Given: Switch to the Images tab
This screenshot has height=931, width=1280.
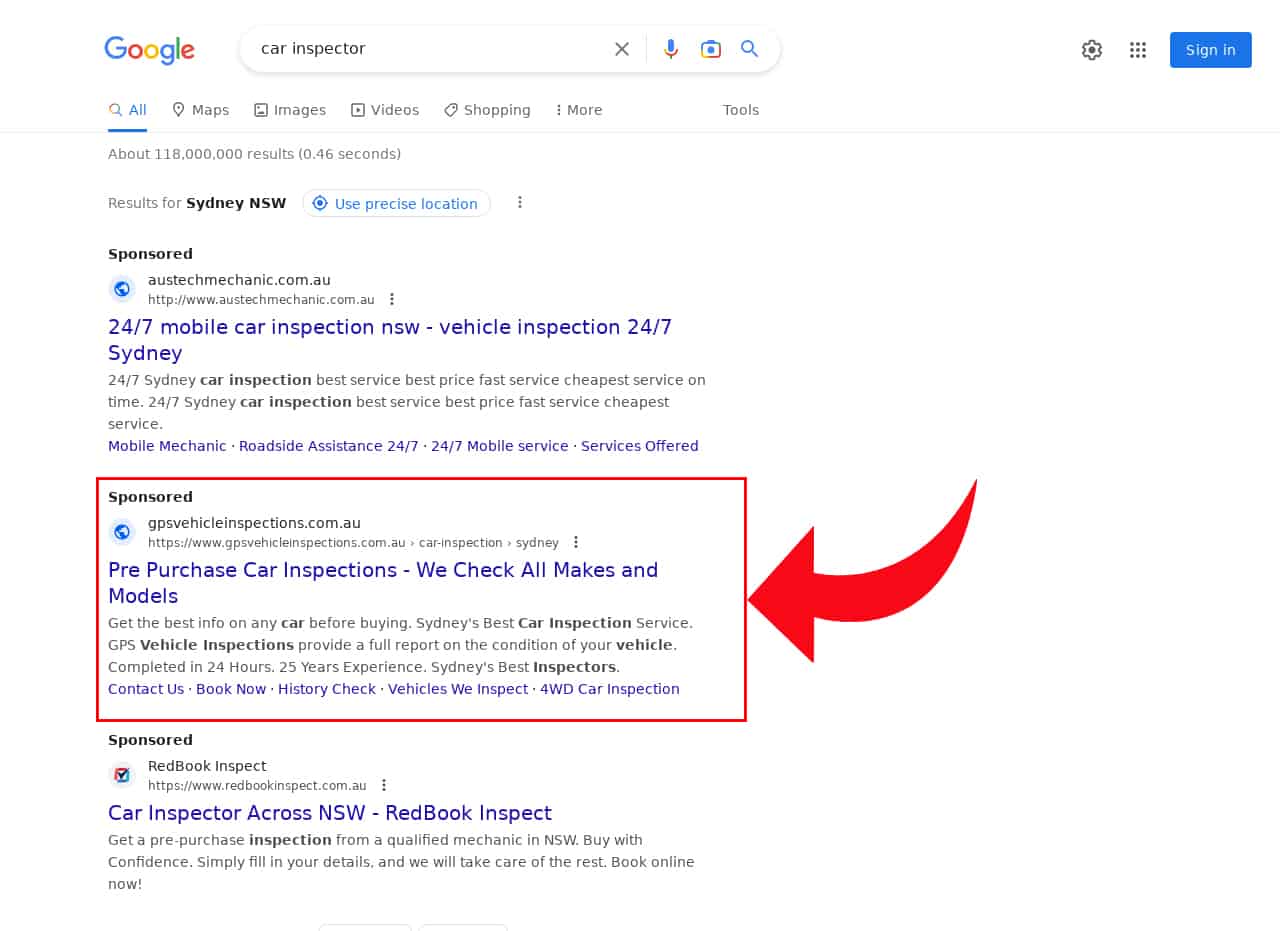Looking at the screenshot, I should [x=290, y=110].
